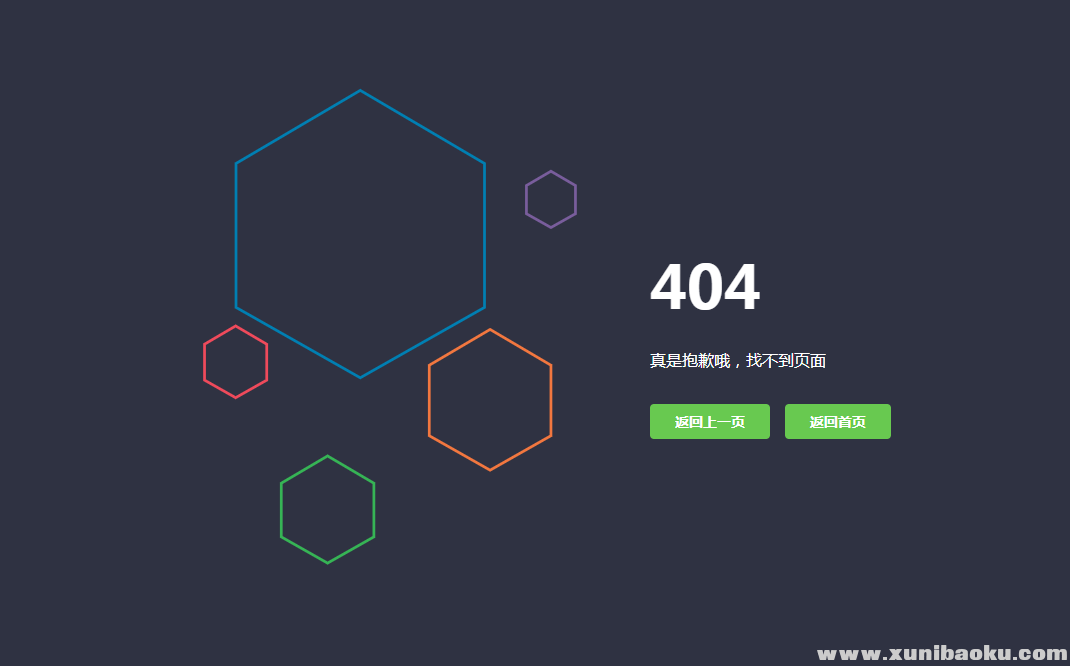Click the zero in the 404 heading
The image size is (1070, 666).
(705, 288)
